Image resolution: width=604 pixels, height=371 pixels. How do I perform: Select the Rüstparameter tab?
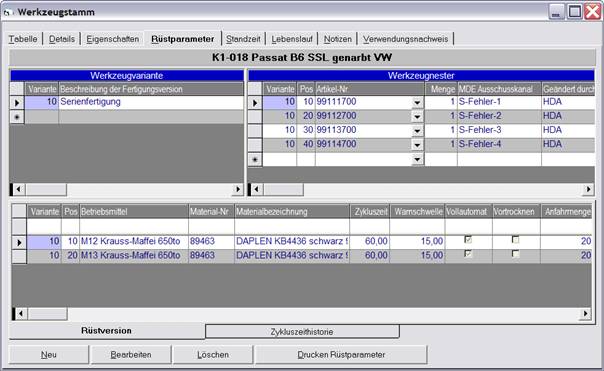(183, 39)
